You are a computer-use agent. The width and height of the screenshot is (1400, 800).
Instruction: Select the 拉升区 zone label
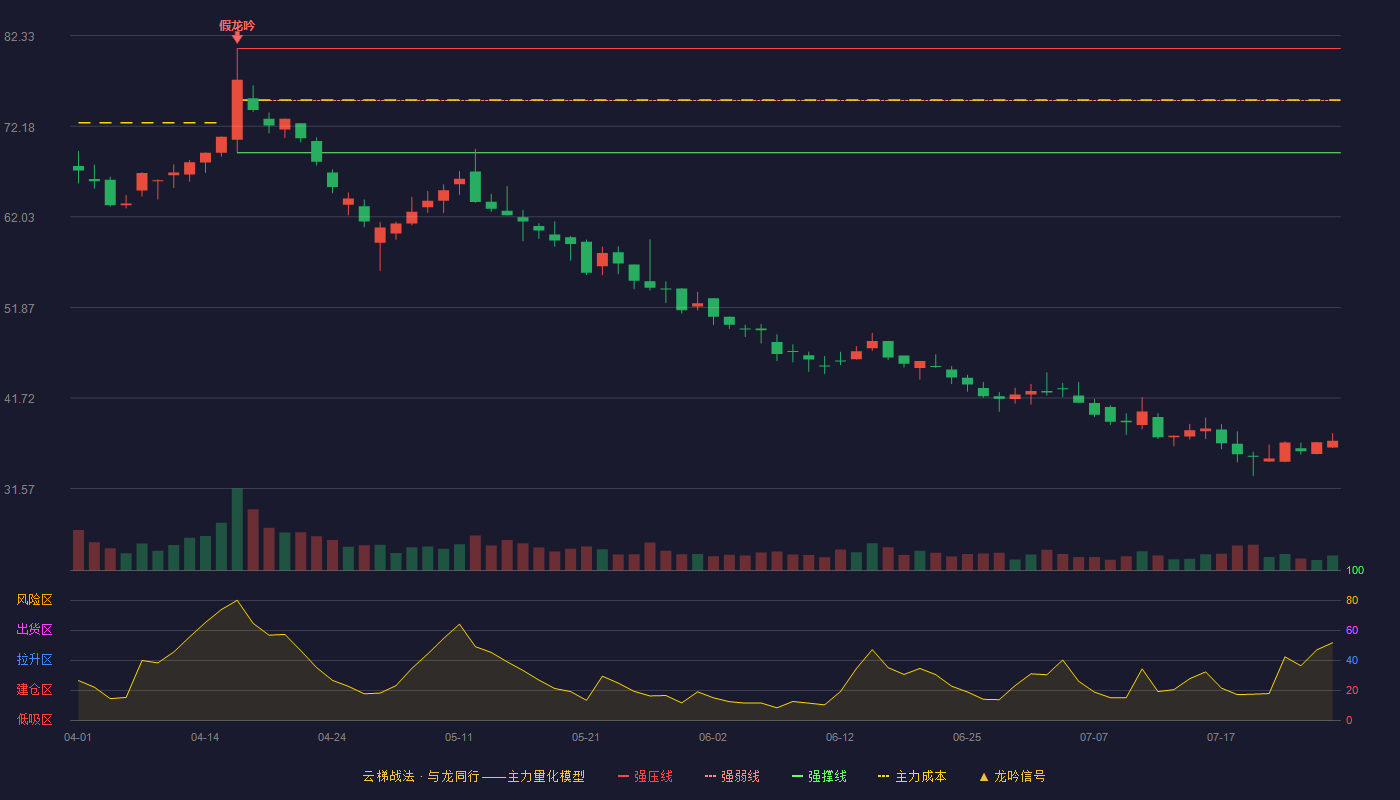tap(34, 660)
